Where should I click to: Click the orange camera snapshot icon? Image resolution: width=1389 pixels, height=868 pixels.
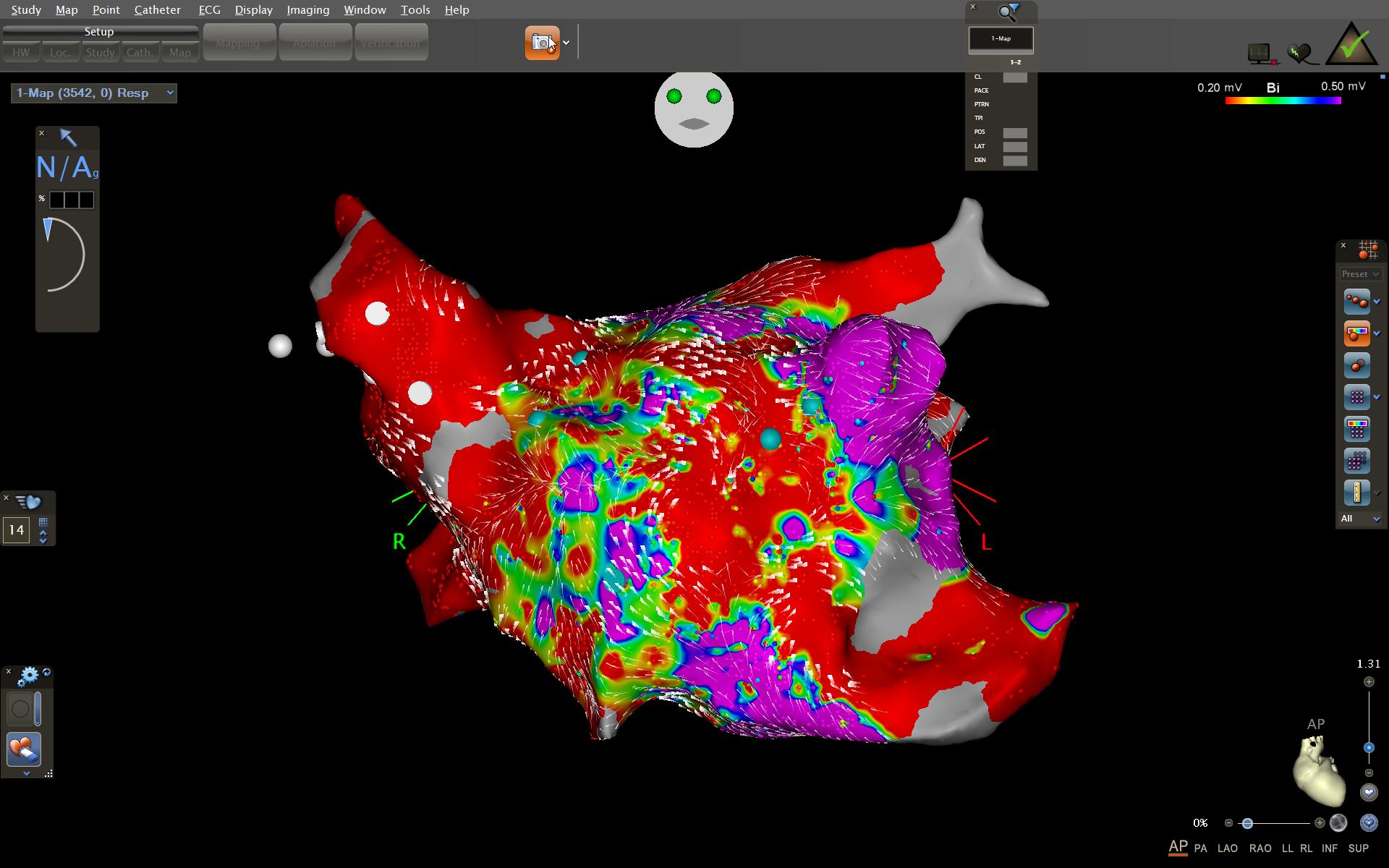click(542, 43)
